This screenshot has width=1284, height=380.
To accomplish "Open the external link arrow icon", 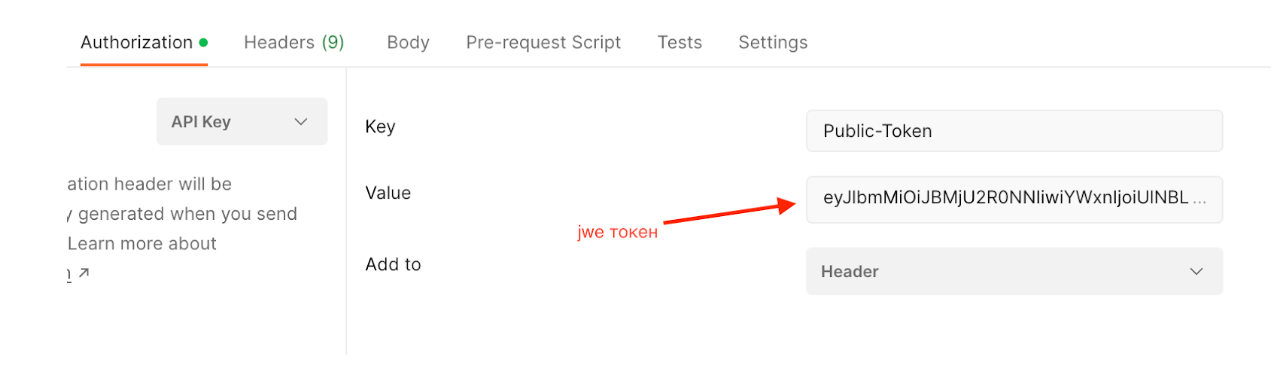I will click(84, 273).
